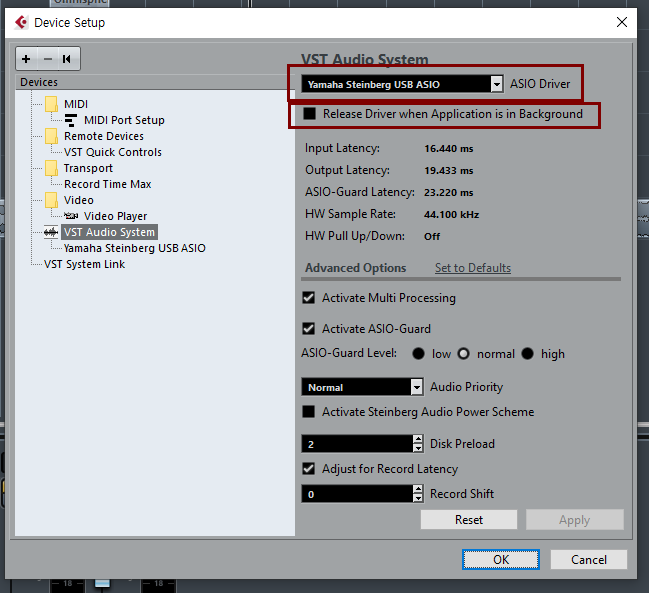This screenshot has width=649, height=593.
Task: Decrease Record Shift with down arrow
Action: coord(418,498)
